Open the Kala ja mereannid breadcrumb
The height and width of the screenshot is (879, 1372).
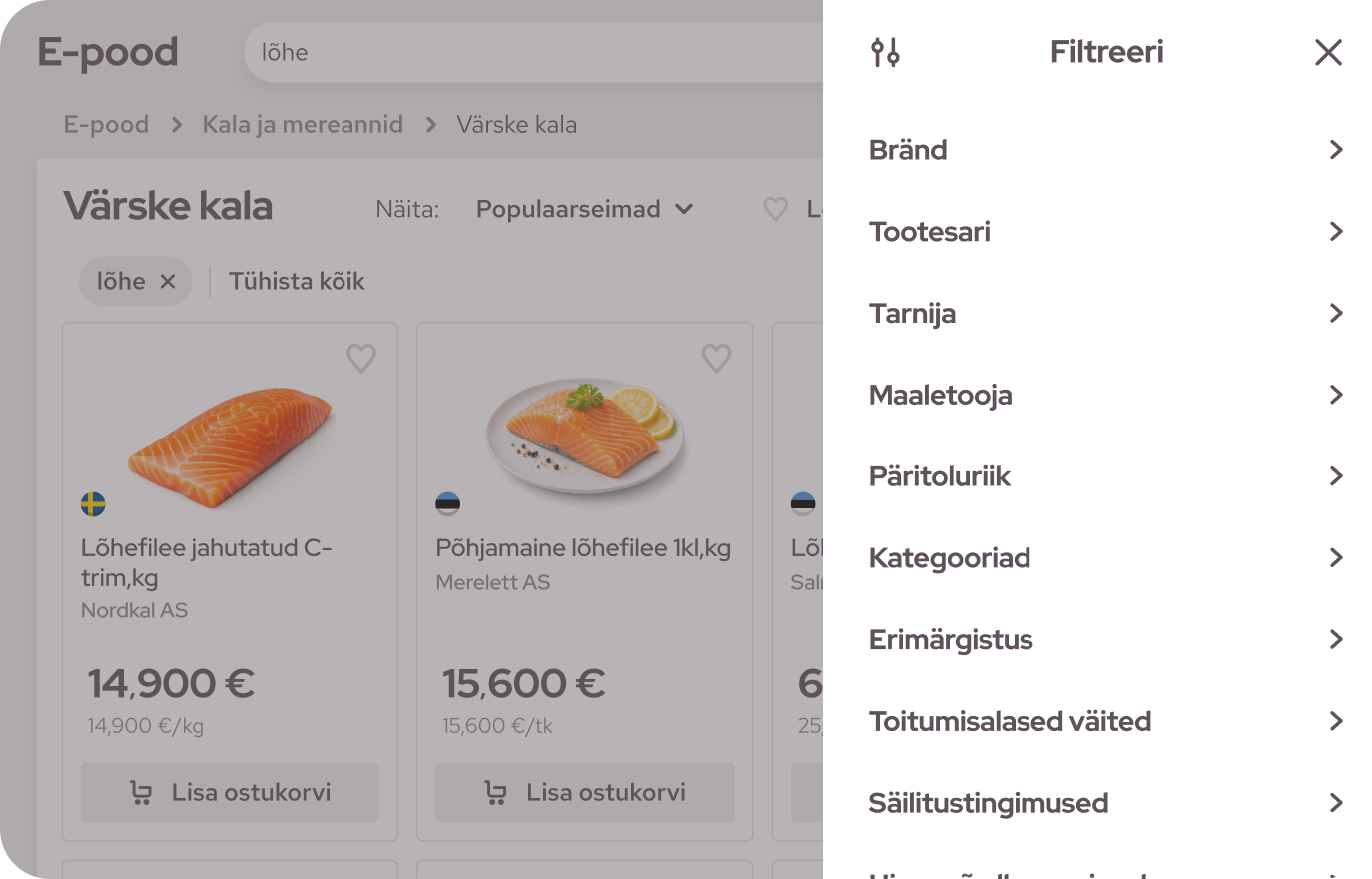click(x=303, y=124)
